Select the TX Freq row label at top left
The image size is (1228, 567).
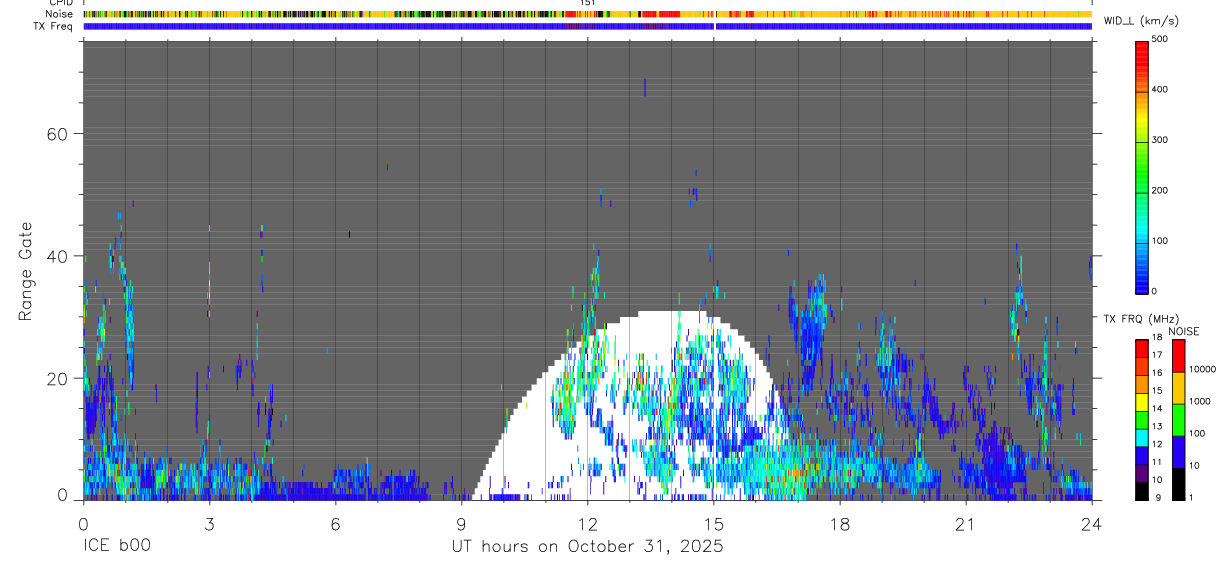pyautogui.click(x=54, y=26)
